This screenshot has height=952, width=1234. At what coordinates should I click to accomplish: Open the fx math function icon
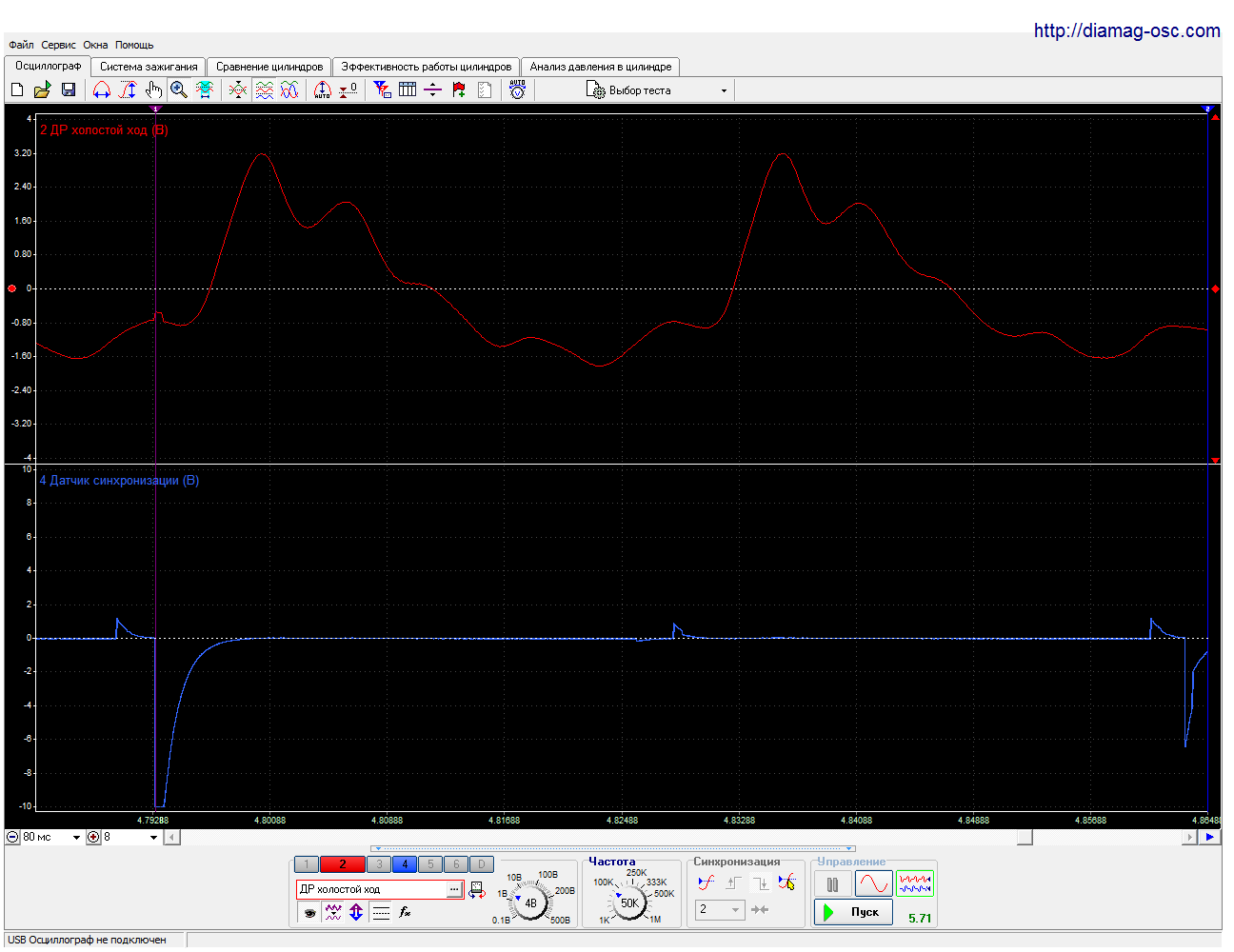(405, 912)
